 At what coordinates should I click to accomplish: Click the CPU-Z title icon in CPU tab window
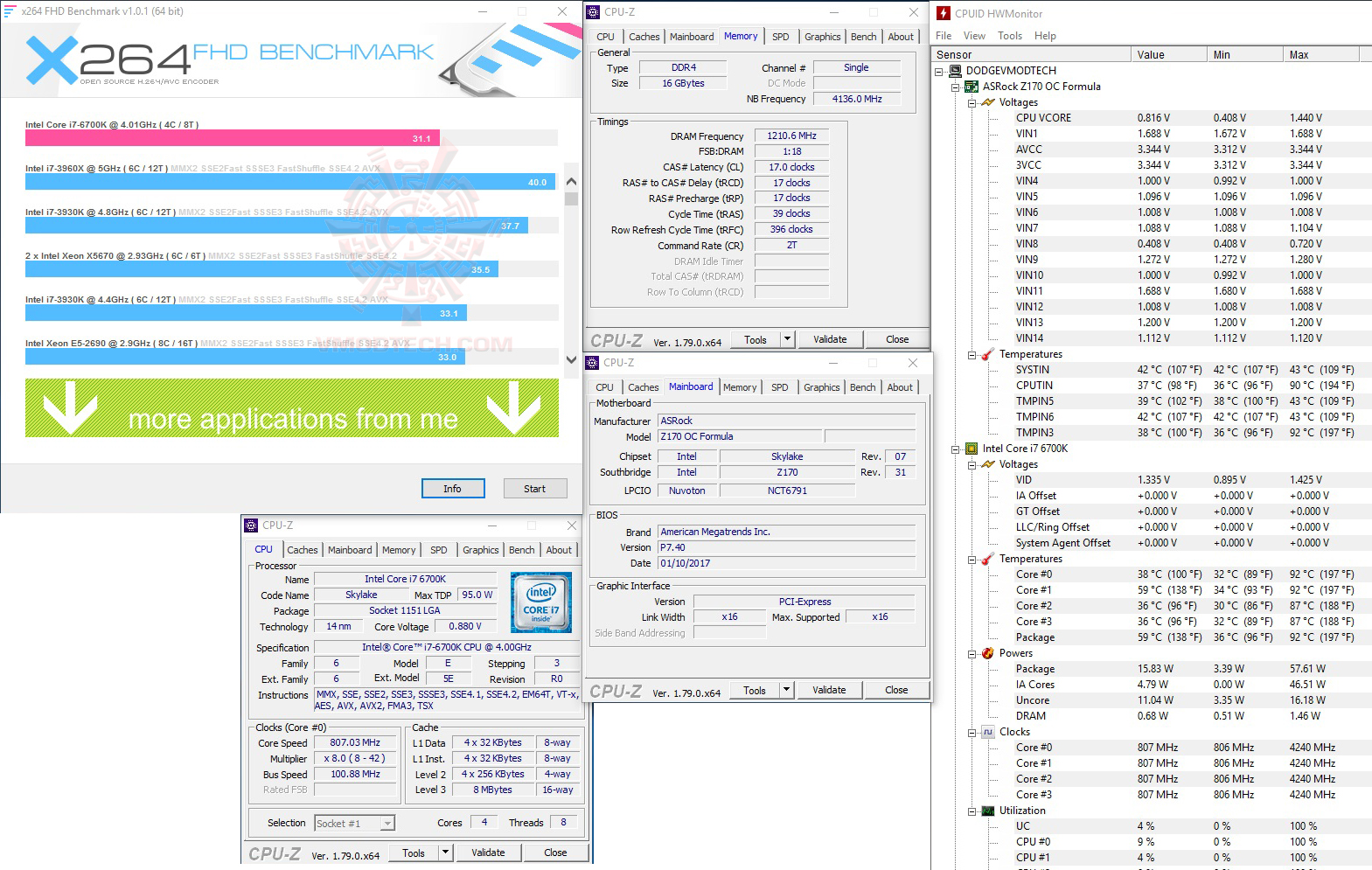pyautogui.click(x=252, y=525)
